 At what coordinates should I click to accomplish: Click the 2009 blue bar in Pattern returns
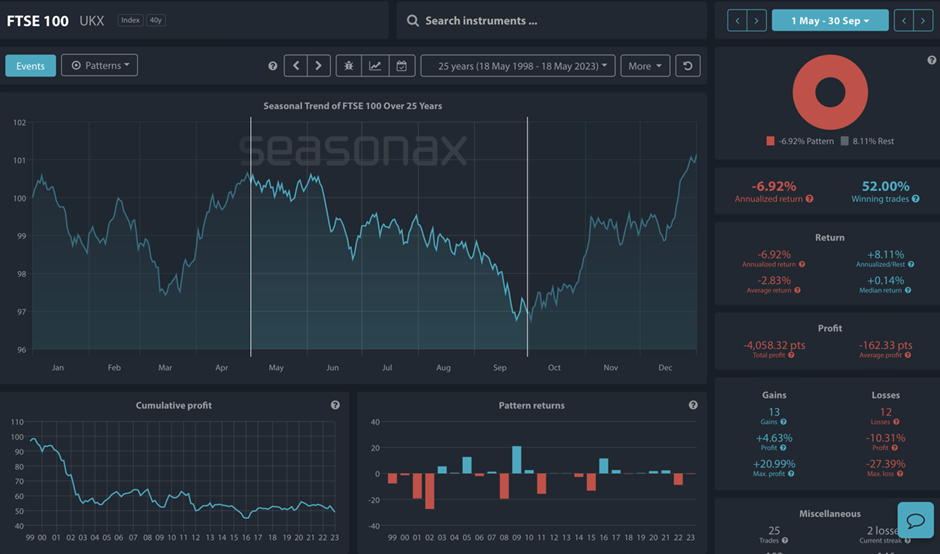click(517, 460)
